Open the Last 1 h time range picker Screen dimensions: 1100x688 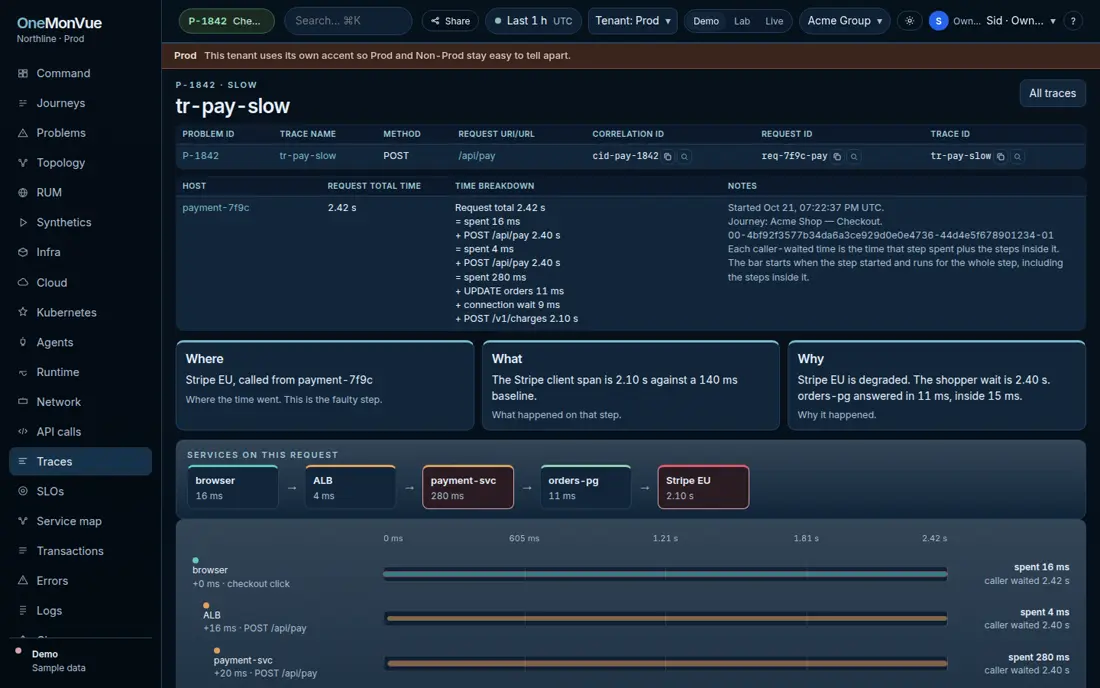(x=534, y=21)
